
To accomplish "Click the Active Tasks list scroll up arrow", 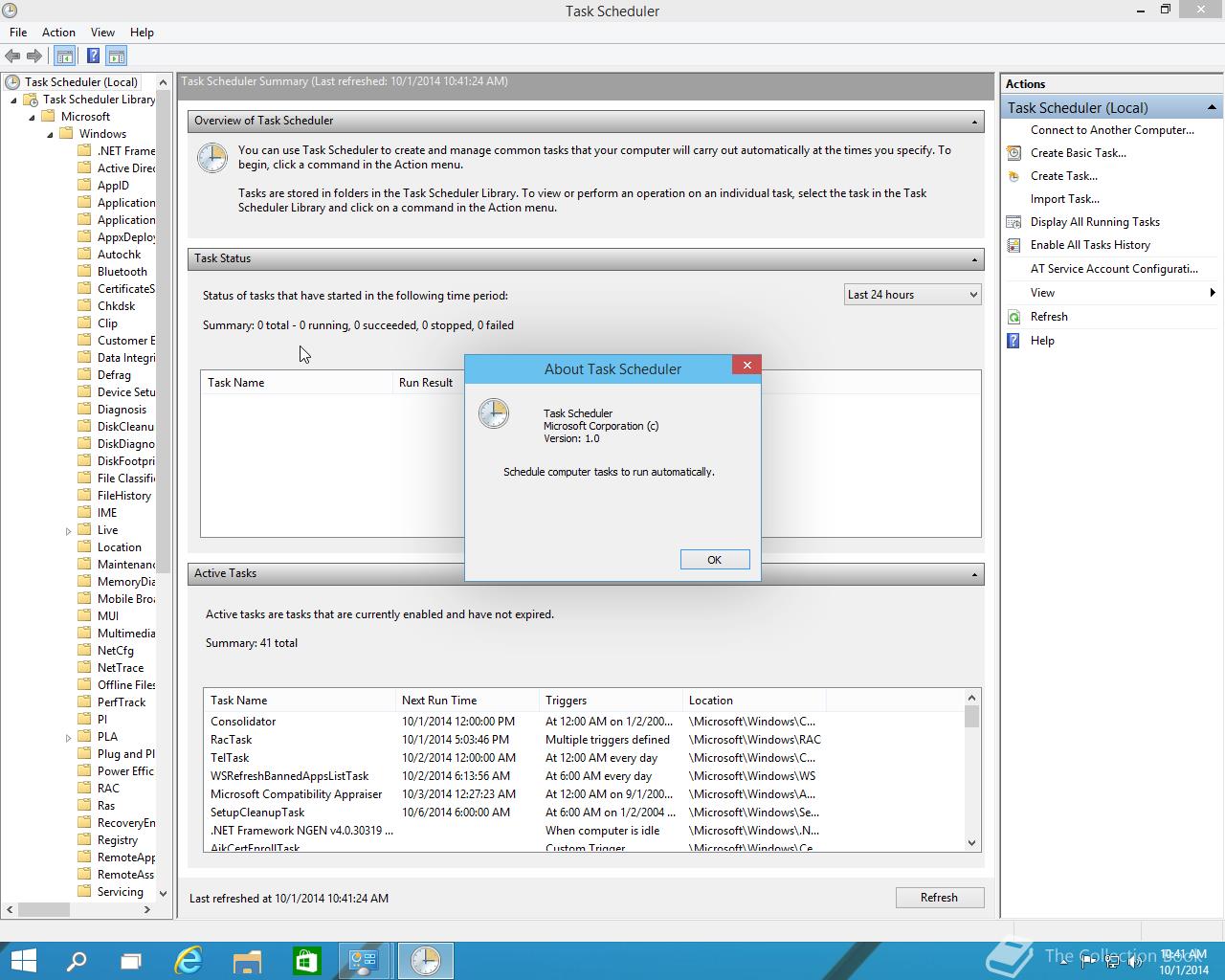I will coord(971,698).
